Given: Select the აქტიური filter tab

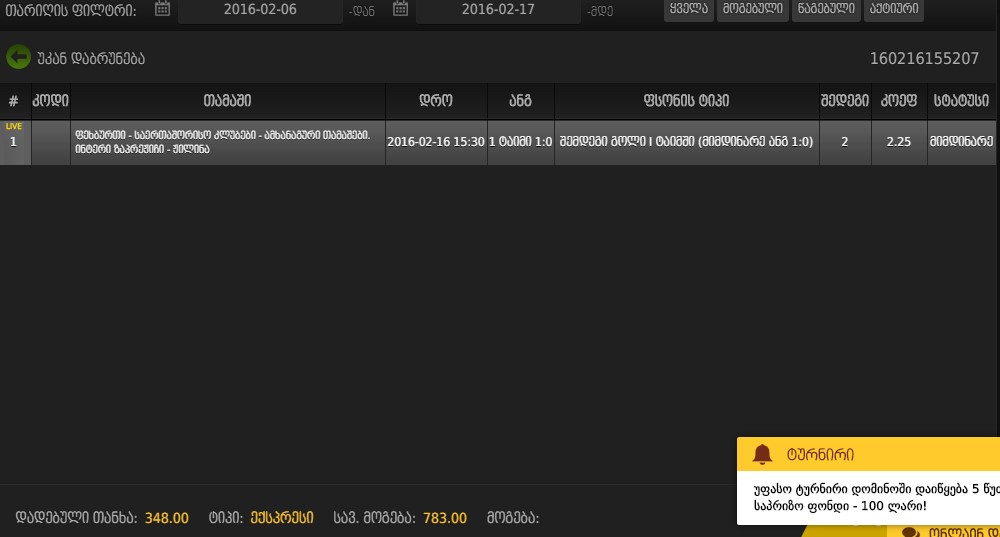Looking at the screenshot, I should pyautogui.click(x=894, y=10).
